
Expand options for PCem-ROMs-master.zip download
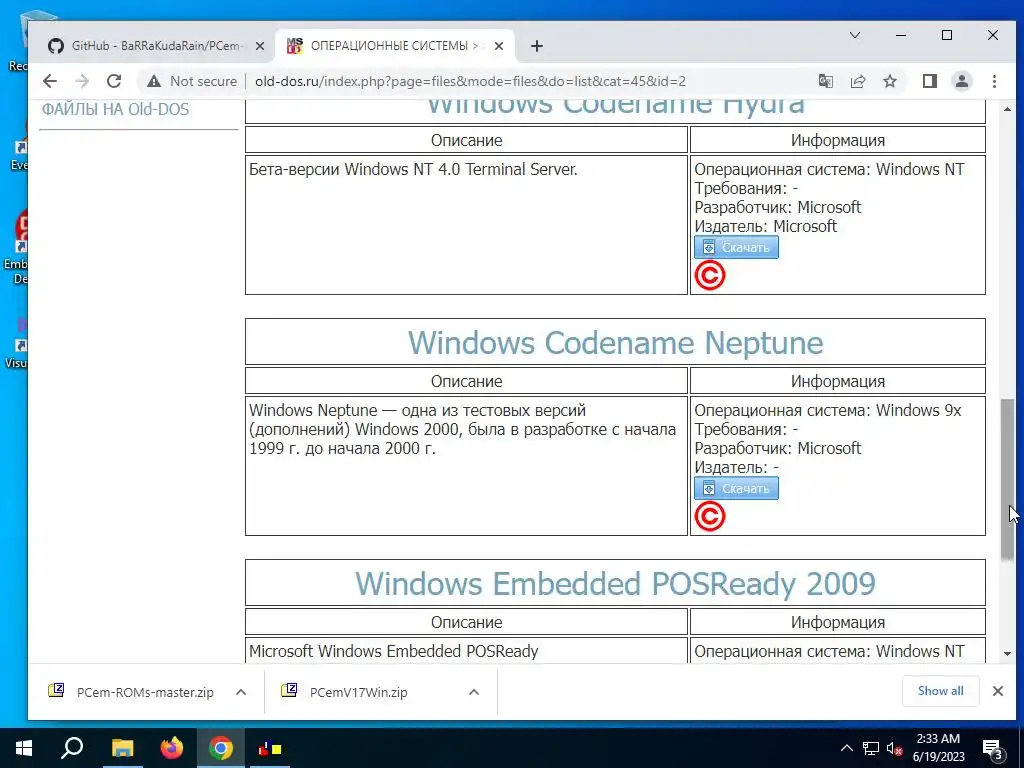coord(241,692)
